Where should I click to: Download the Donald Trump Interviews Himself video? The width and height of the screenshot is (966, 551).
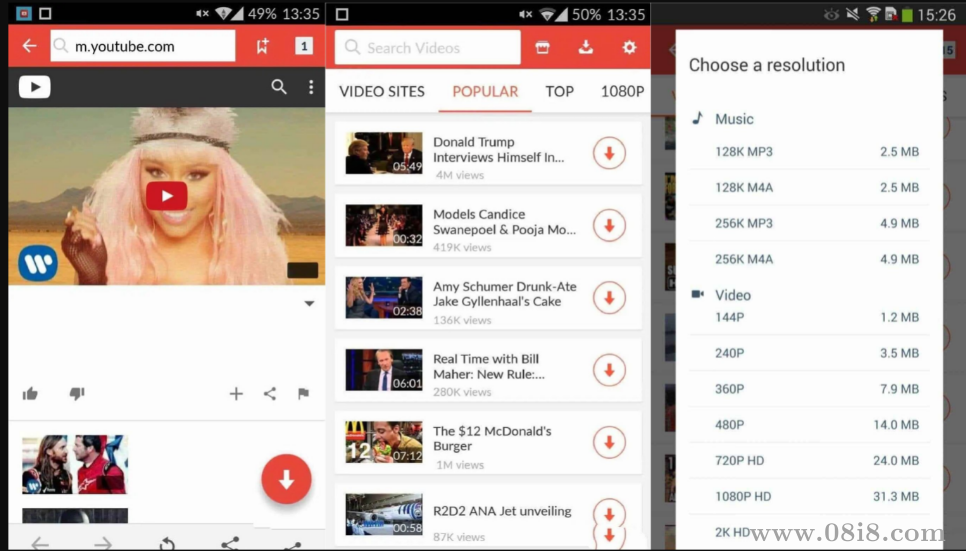click(x=609, y=153)
